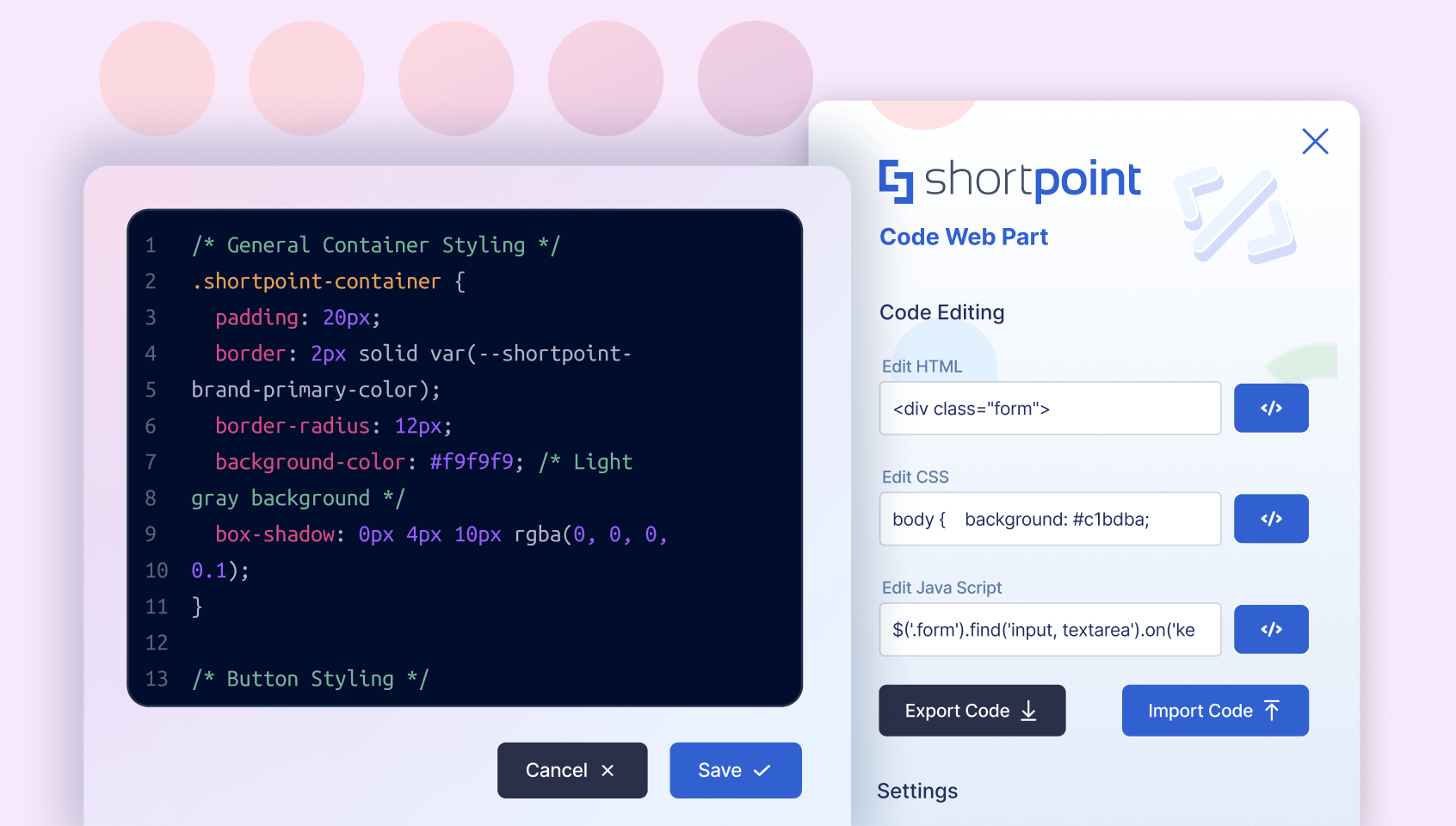Focus the Edit CSS input field
The width and height of the screenshot is (1456, 826).
coord(1050,519)
